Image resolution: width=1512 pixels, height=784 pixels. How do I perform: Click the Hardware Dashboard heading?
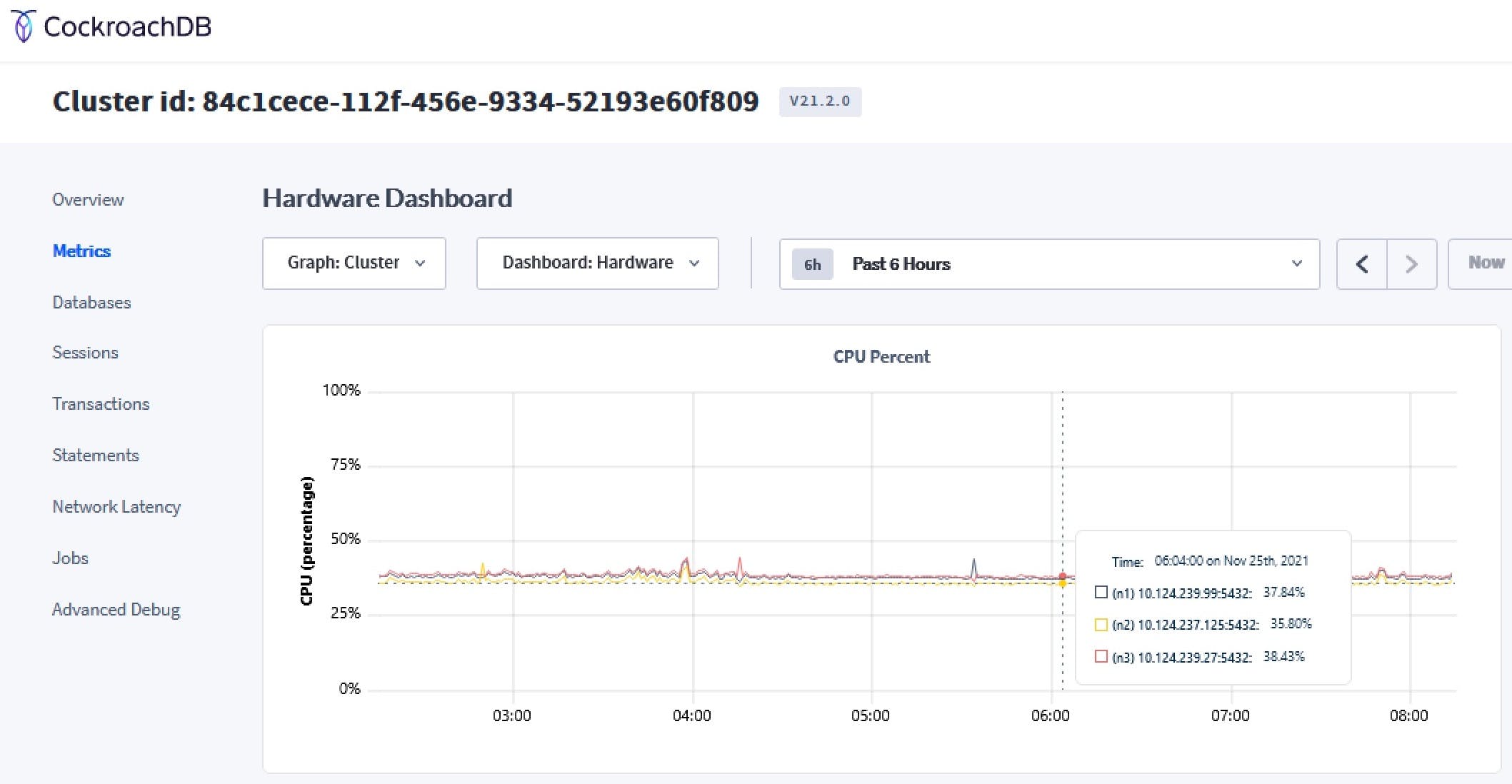[387, 198]
